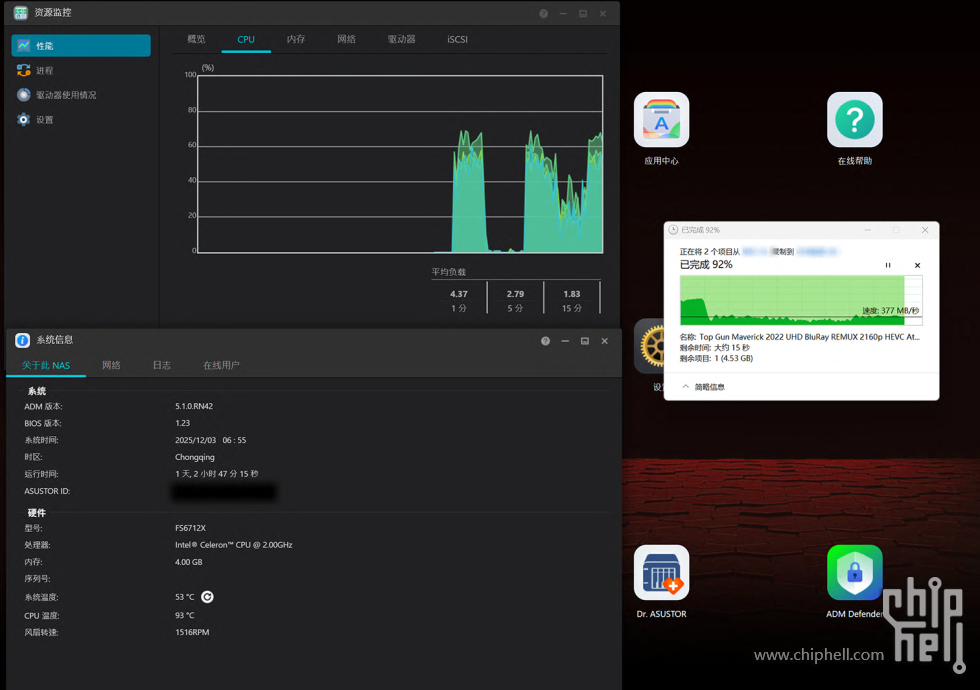Click the system temperature refresh icon
The height and width of the screenshot is (690, 980).
coord(207,597)
